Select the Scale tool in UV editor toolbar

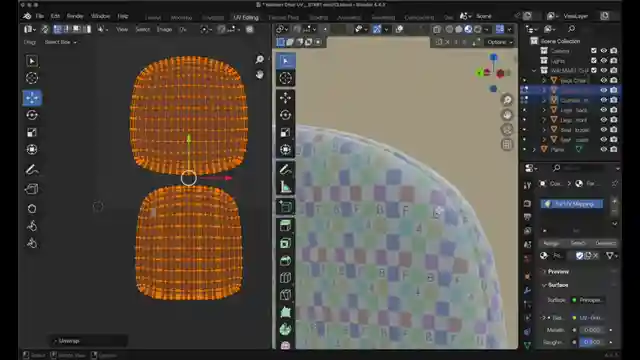pyautogui.click(x=32, y=132)
